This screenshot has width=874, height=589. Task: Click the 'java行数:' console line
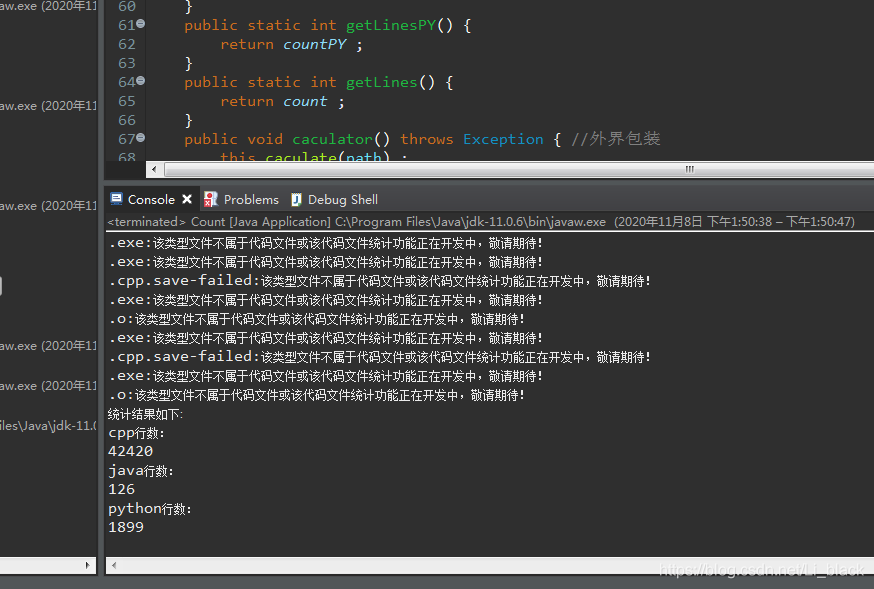pyautogui.click(x=141, y=471)
